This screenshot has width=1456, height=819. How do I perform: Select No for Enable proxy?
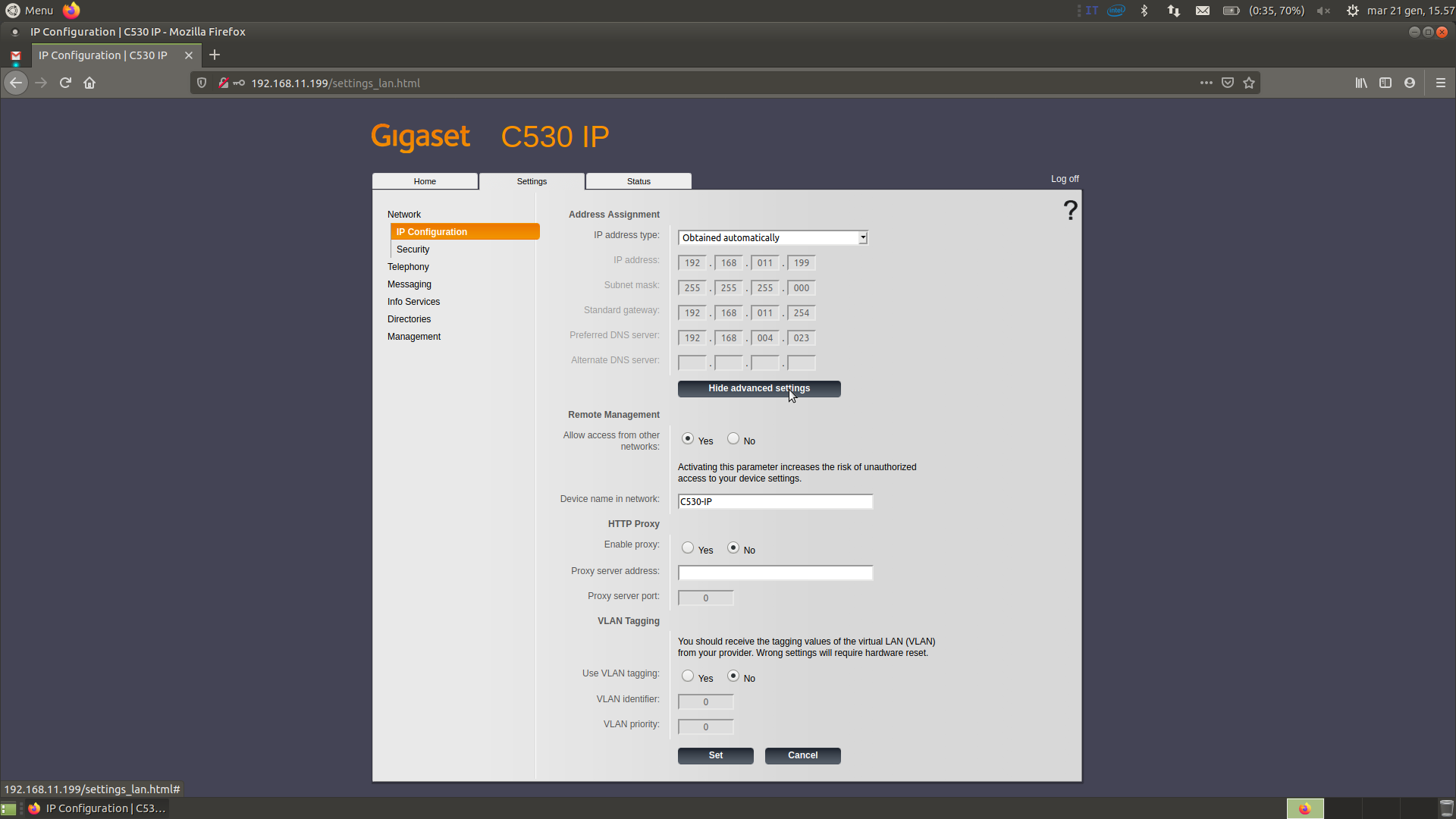pyautogui.click(x=733, y=548)
